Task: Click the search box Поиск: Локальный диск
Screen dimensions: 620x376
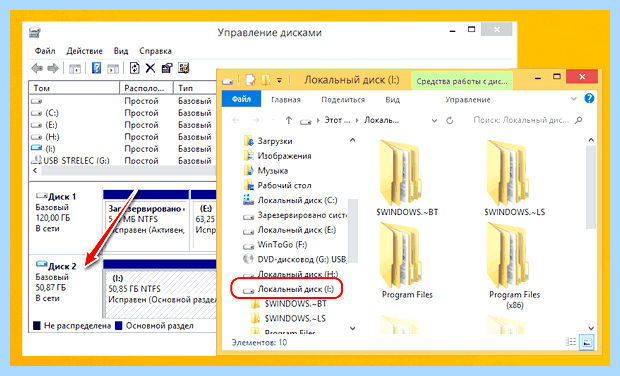Action: [528, 120]
